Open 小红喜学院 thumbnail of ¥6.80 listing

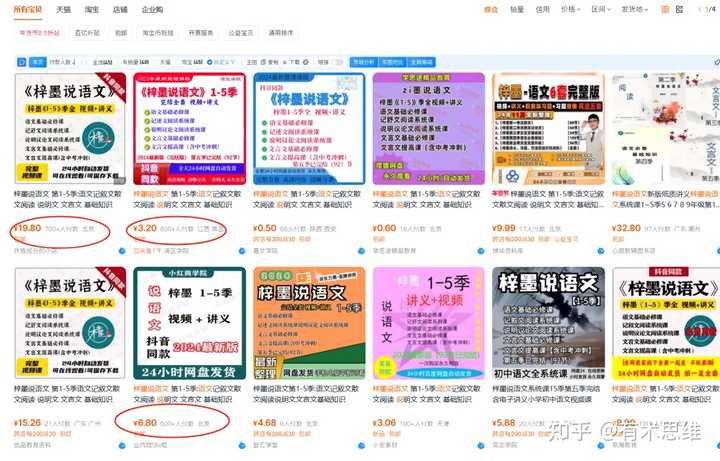pos(190,323)
